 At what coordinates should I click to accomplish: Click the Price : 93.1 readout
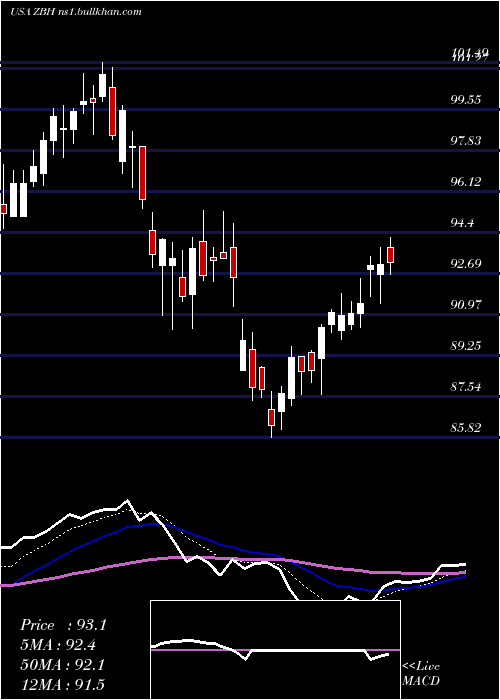[63, 625]
